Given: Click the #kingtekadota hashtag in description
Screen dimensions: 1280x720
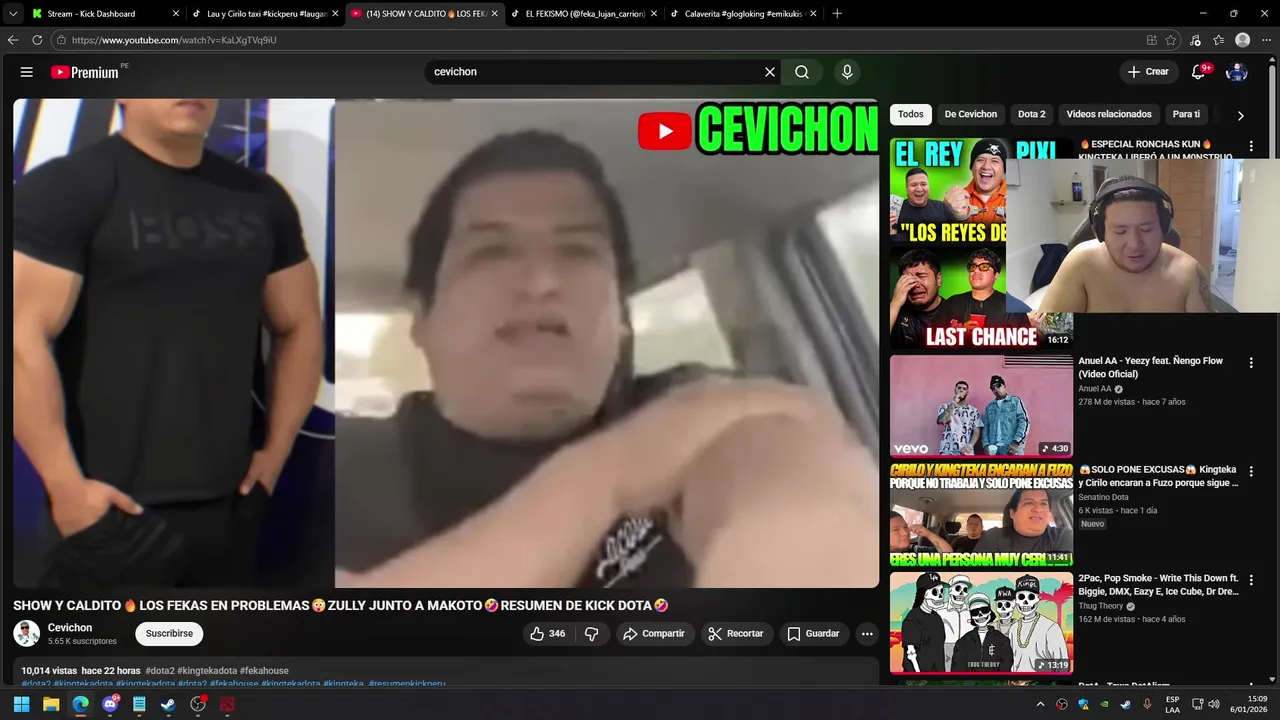Looking at the screenshot, I should point(207,671).
